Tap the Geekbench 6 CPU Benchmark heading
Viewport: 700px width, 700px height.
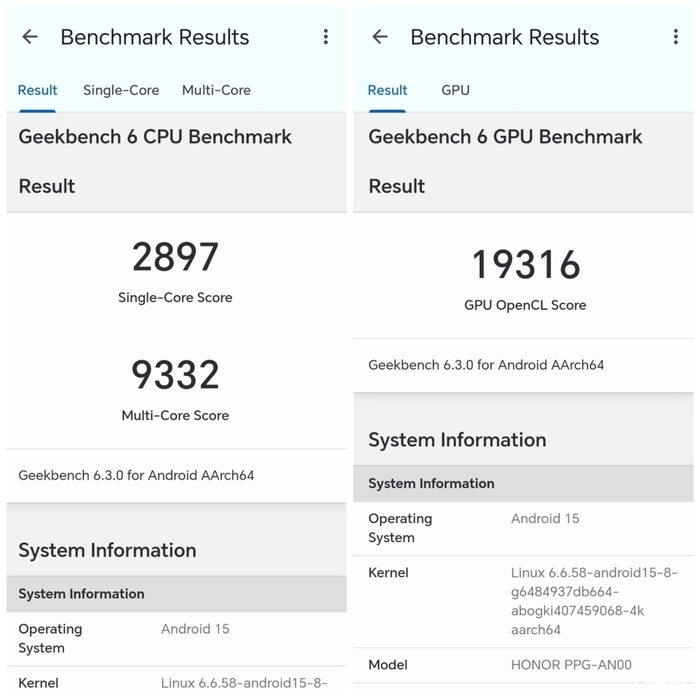[155, 137]
